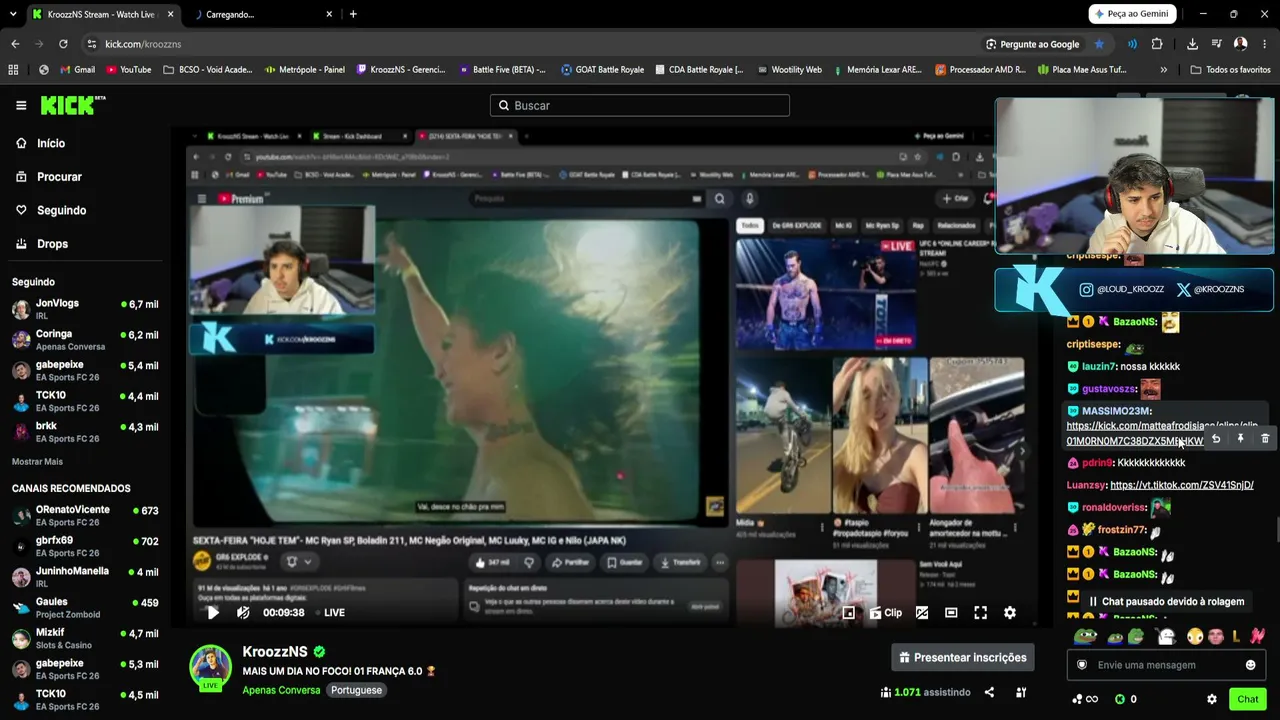Image resolution: width=1280 pixels, height=720 pixels.
Task: Delete MASSIMO23M's chat message
Action: pyautogui.click(x=1265, y=438)
